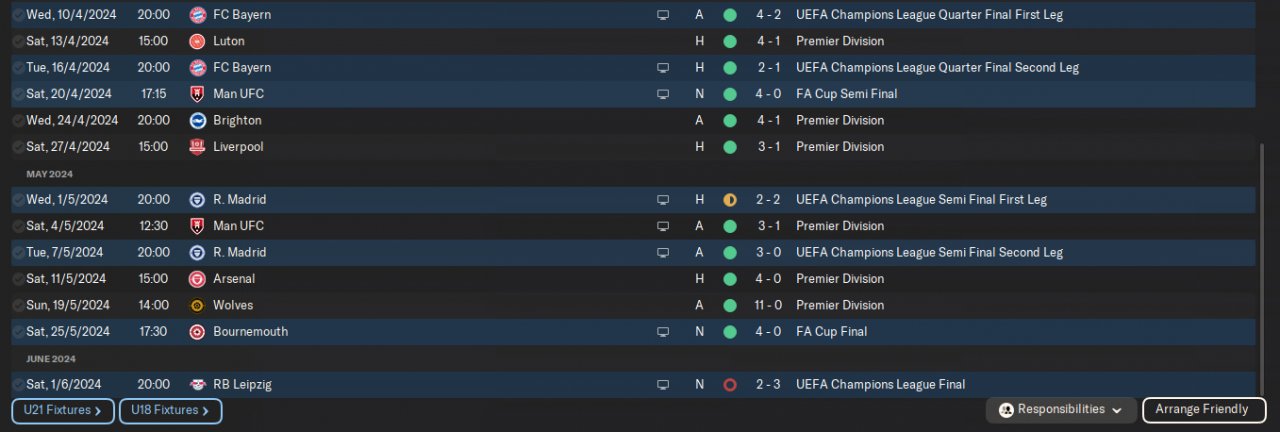
Task: Click the TV broadcast icon on Man UFC FA Cup Semi Final row
Action: click(x=662, y=94)
